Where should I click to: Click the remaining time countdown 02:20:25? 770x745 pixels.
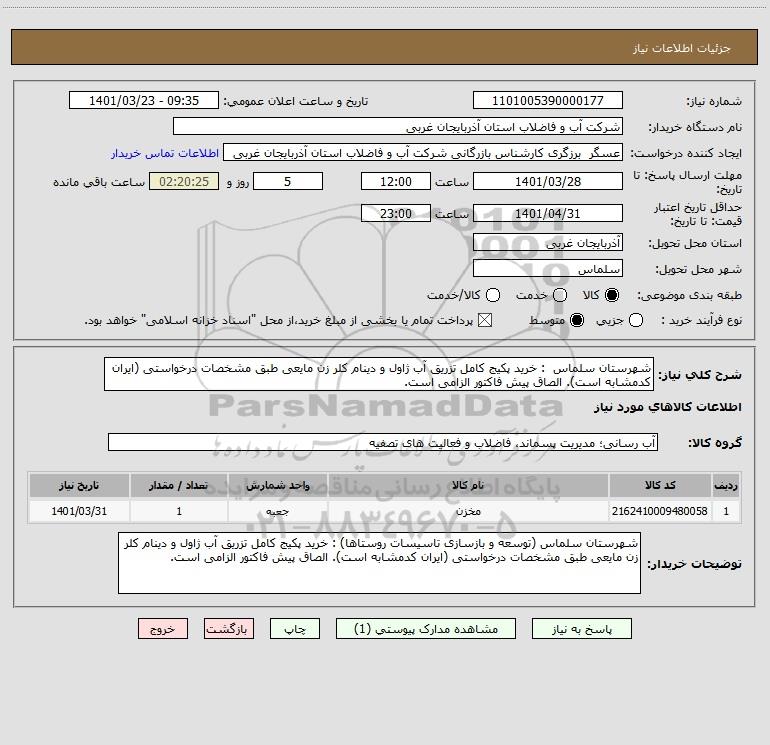(184, 181)
